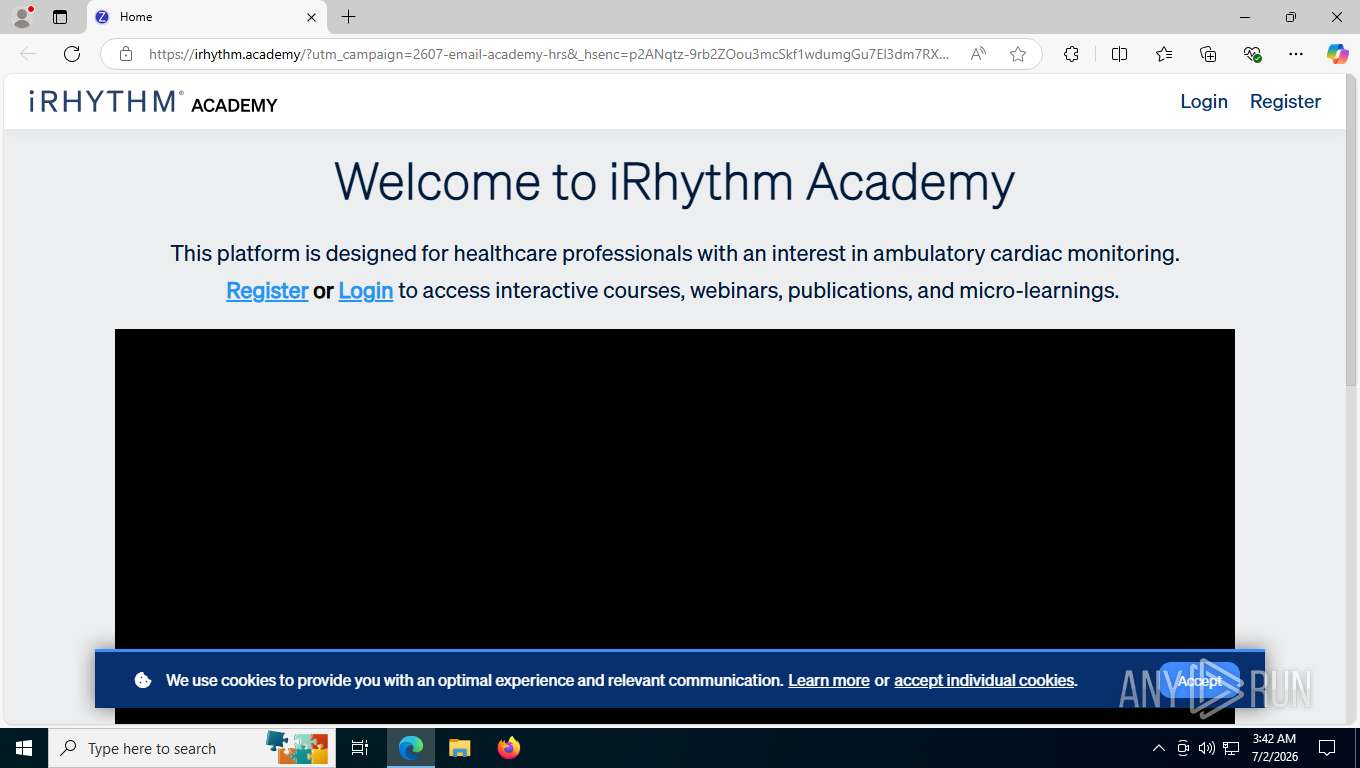Click the address bar URL field
Screen dimensions: 1360x768
[x=548, y=54]
